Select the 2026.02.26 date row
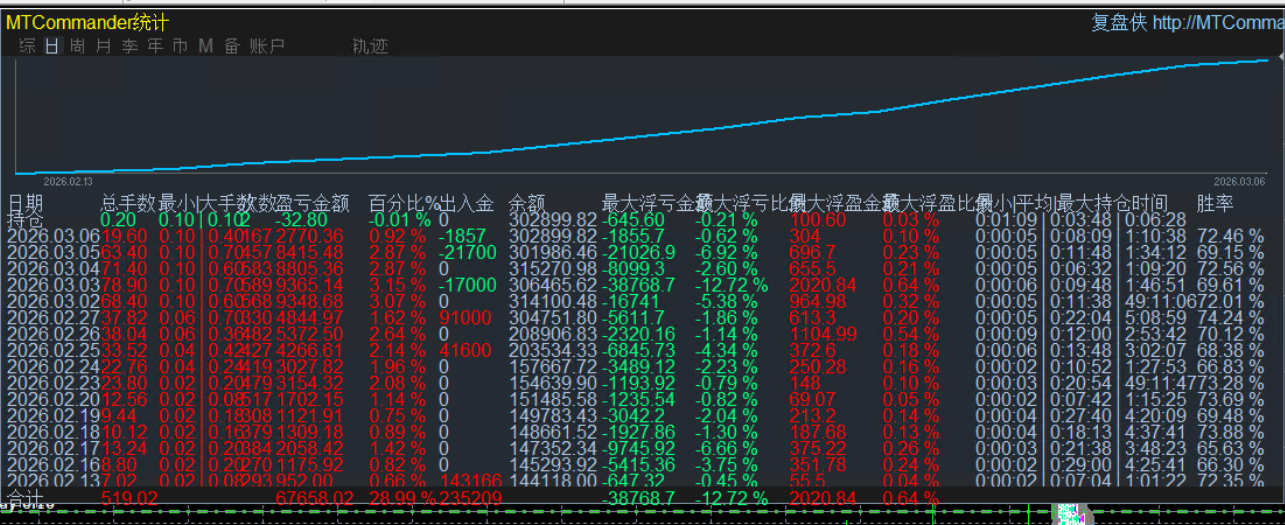The height and width of the screenshot is (525, 1285). [53, 333]
